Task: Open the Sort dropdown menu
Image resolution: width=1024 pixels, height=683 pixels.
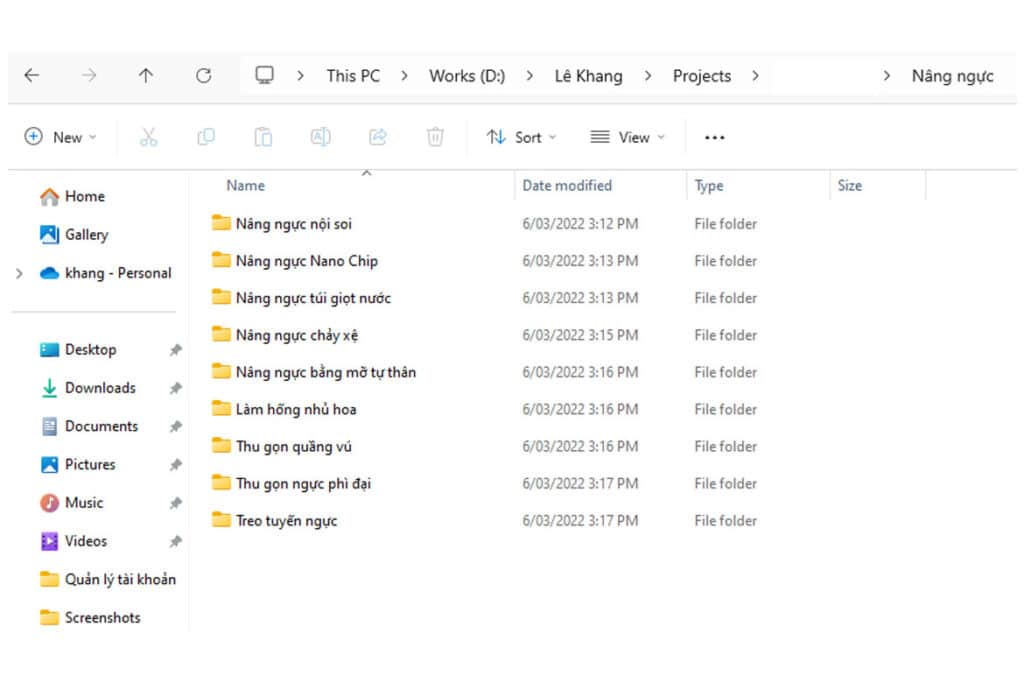Action: (x=521, y=137)
